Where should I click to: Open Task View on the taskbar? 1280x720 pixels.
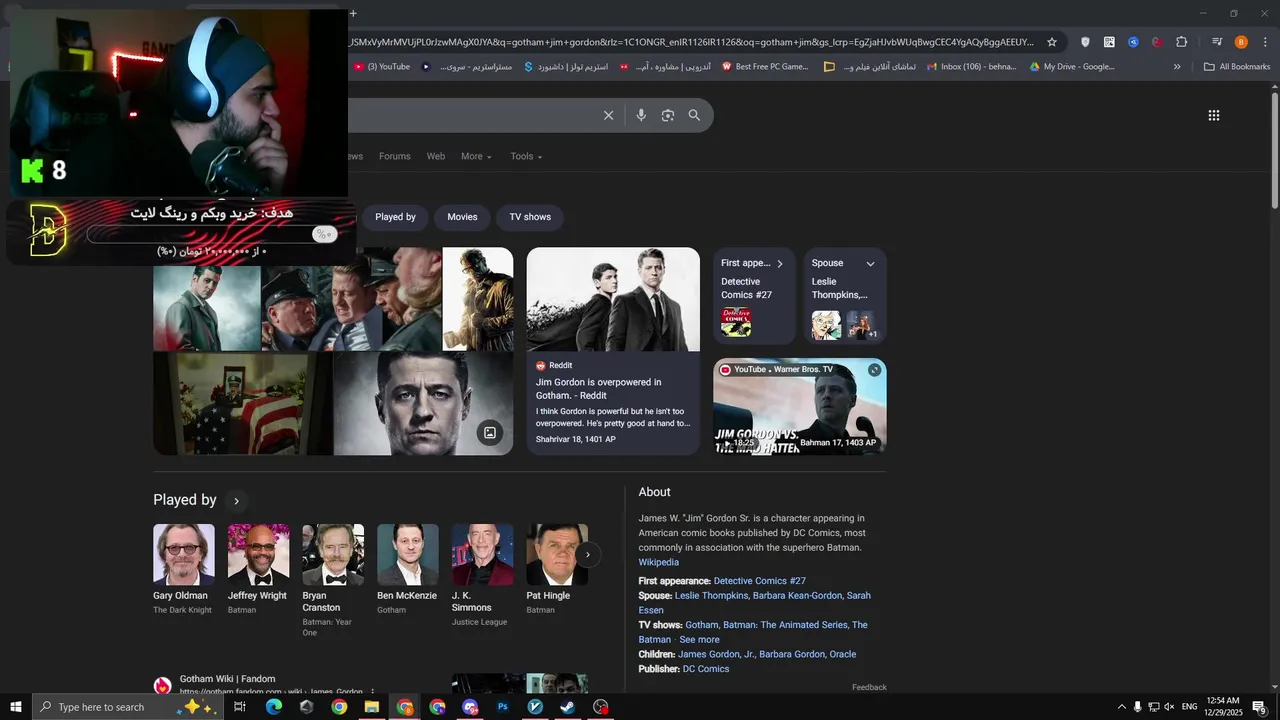(240, 707)
